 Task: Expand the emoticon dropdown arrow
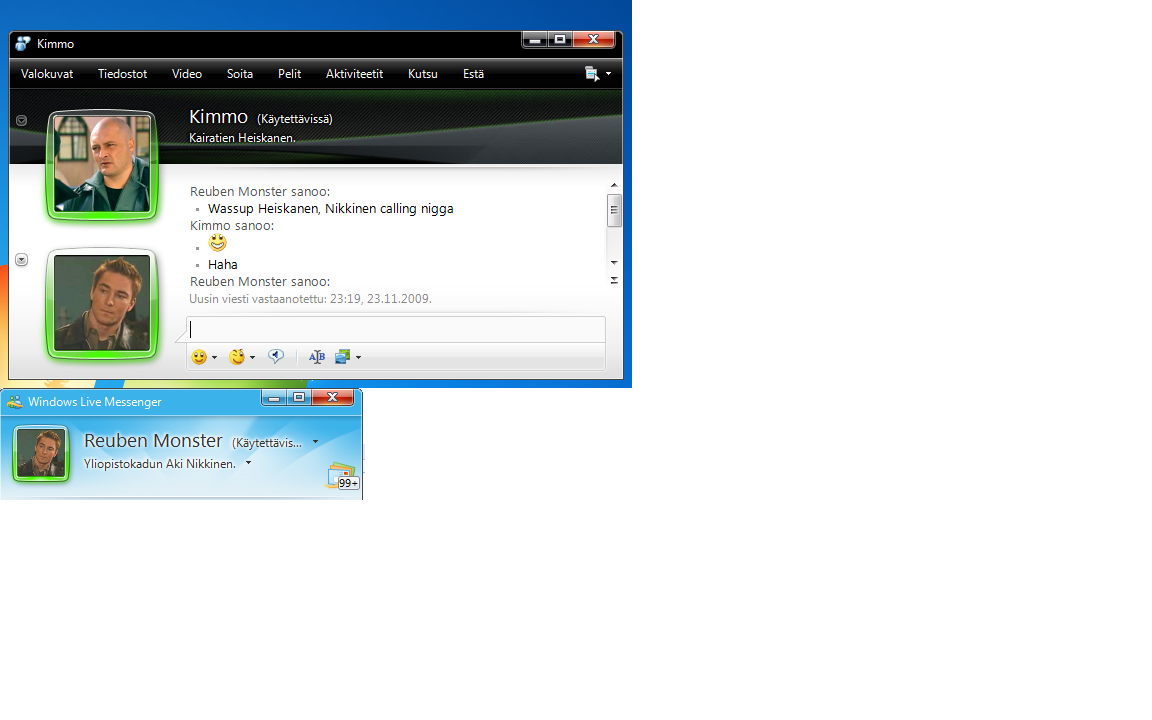pos(215,358)
